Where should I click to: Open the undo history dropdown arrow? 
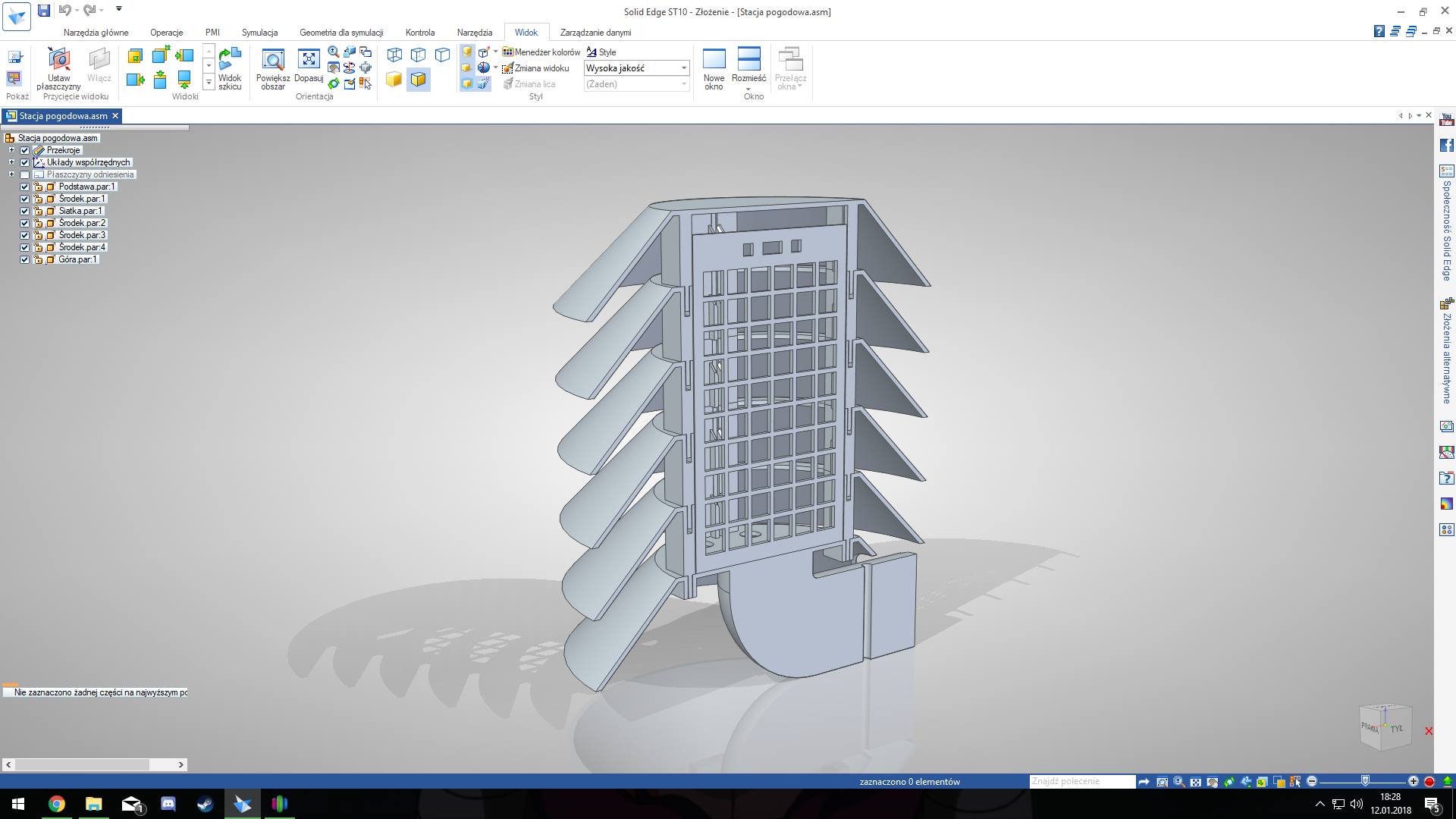77,10
